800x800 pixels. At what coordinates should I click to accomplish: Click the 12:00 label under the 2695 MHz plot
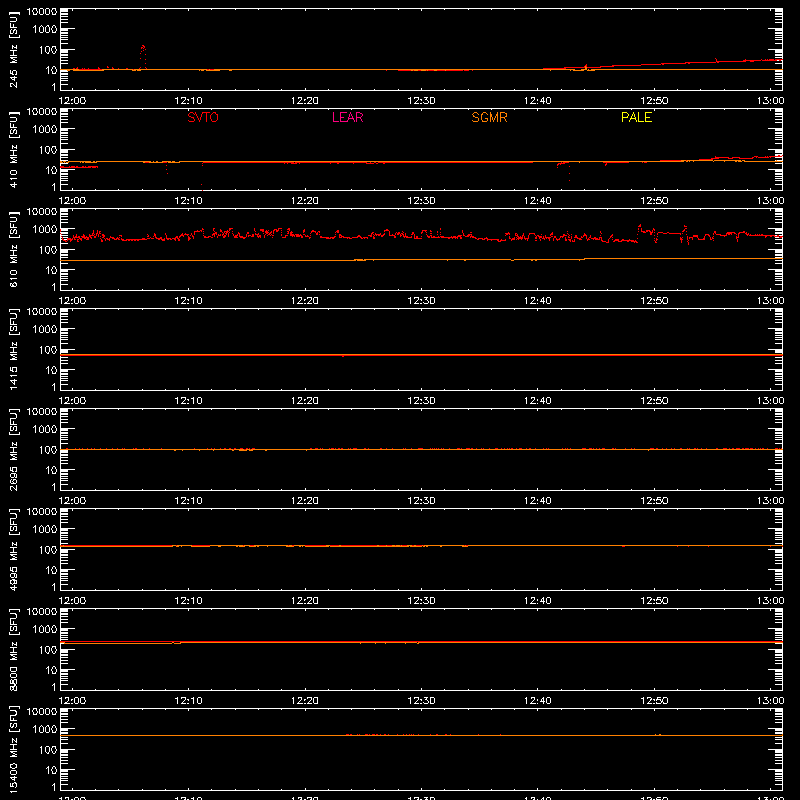point(72,501)
